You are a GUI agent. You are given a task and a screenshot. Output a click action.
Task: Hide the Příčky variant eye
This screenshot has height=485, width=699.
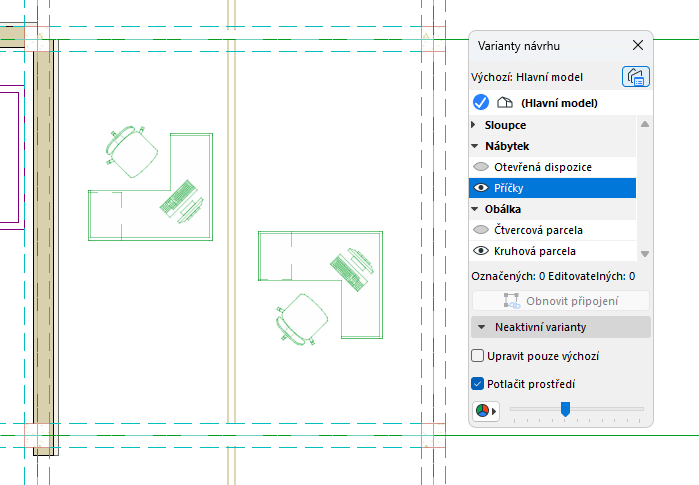click(481, 188)
